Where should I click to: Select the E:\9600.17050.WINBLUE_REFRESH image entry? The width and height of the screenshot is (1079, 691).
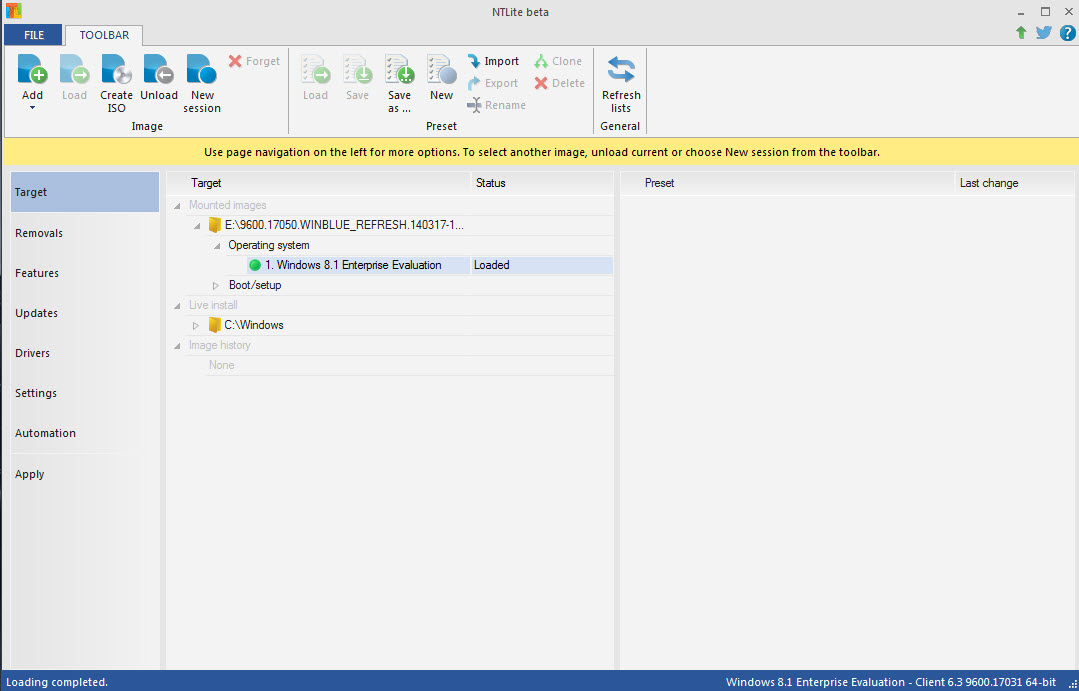click(344, 225)
